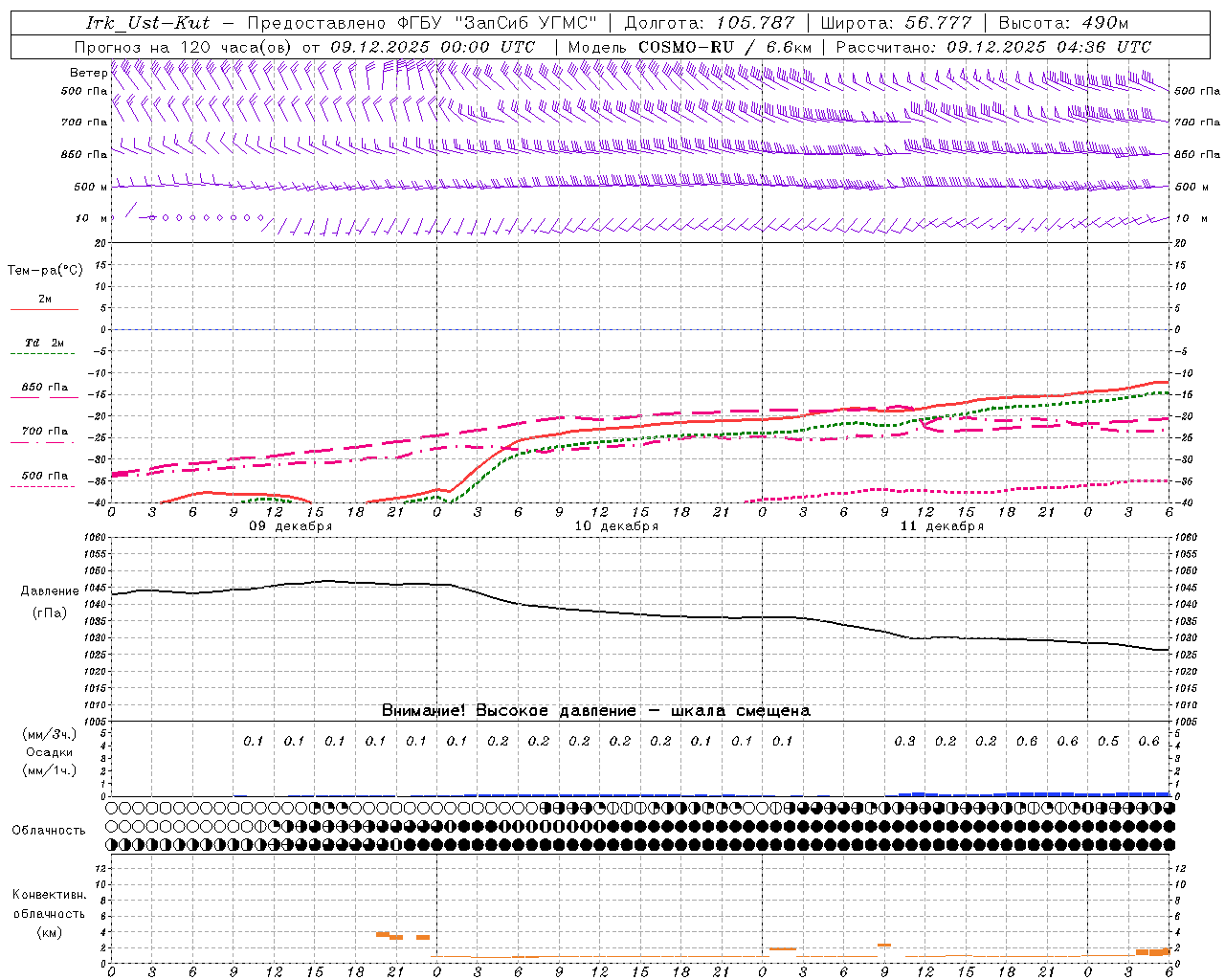
Task: Click the 850 гПа entry in temperature legend
Action: (45, 388)
